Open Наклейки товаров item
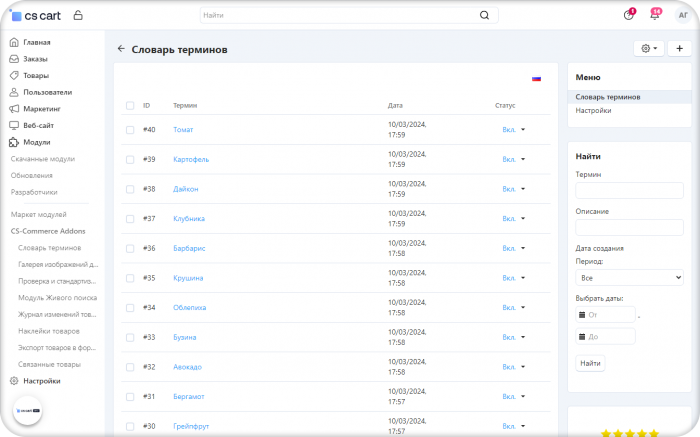 (x=49, y=331)
